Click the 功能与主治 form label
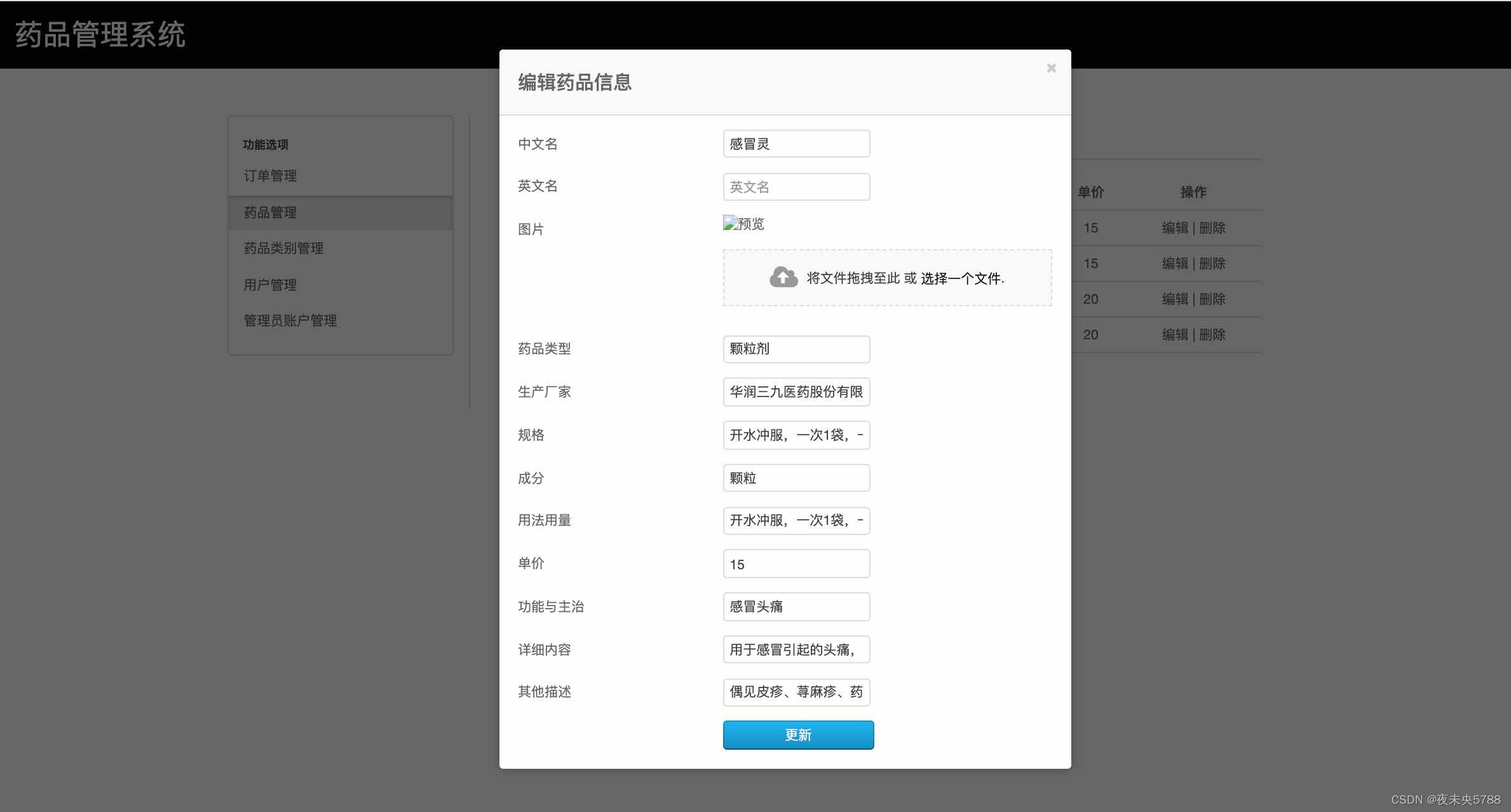Viewport: 1511px width, 812px height. coord(551,607)
